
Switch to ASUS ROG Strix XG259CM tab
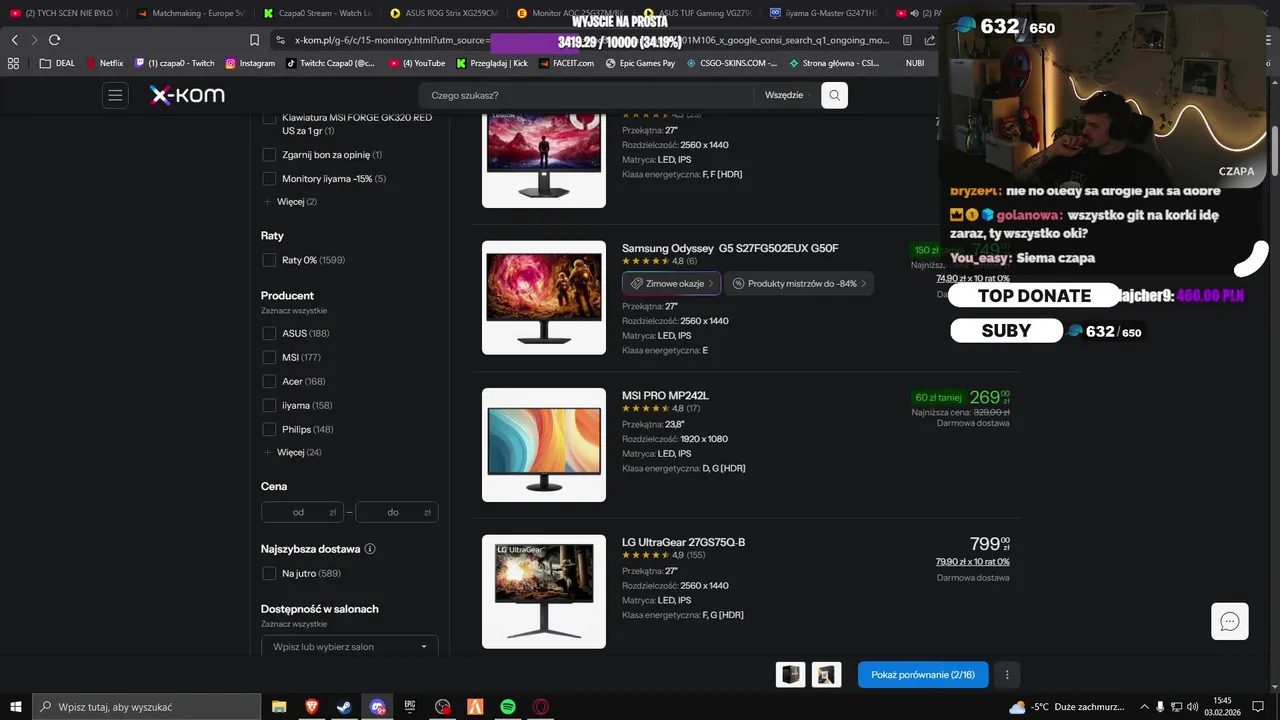[444, 13]
